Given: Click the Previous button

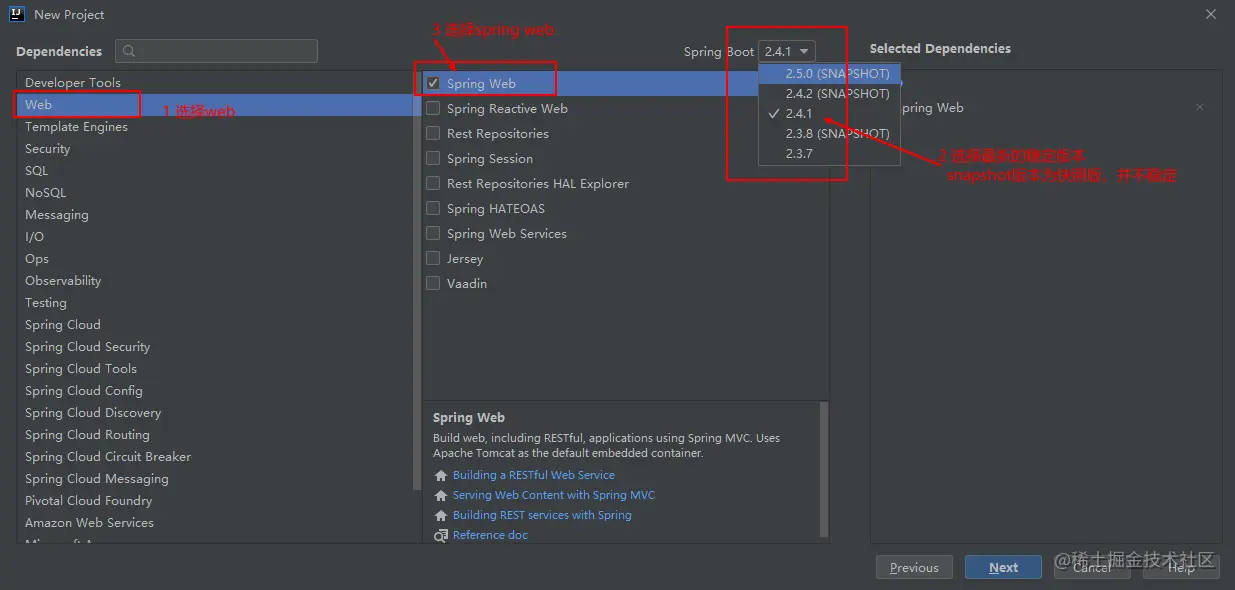Looking at the screenshot, I should click(914, 567).
